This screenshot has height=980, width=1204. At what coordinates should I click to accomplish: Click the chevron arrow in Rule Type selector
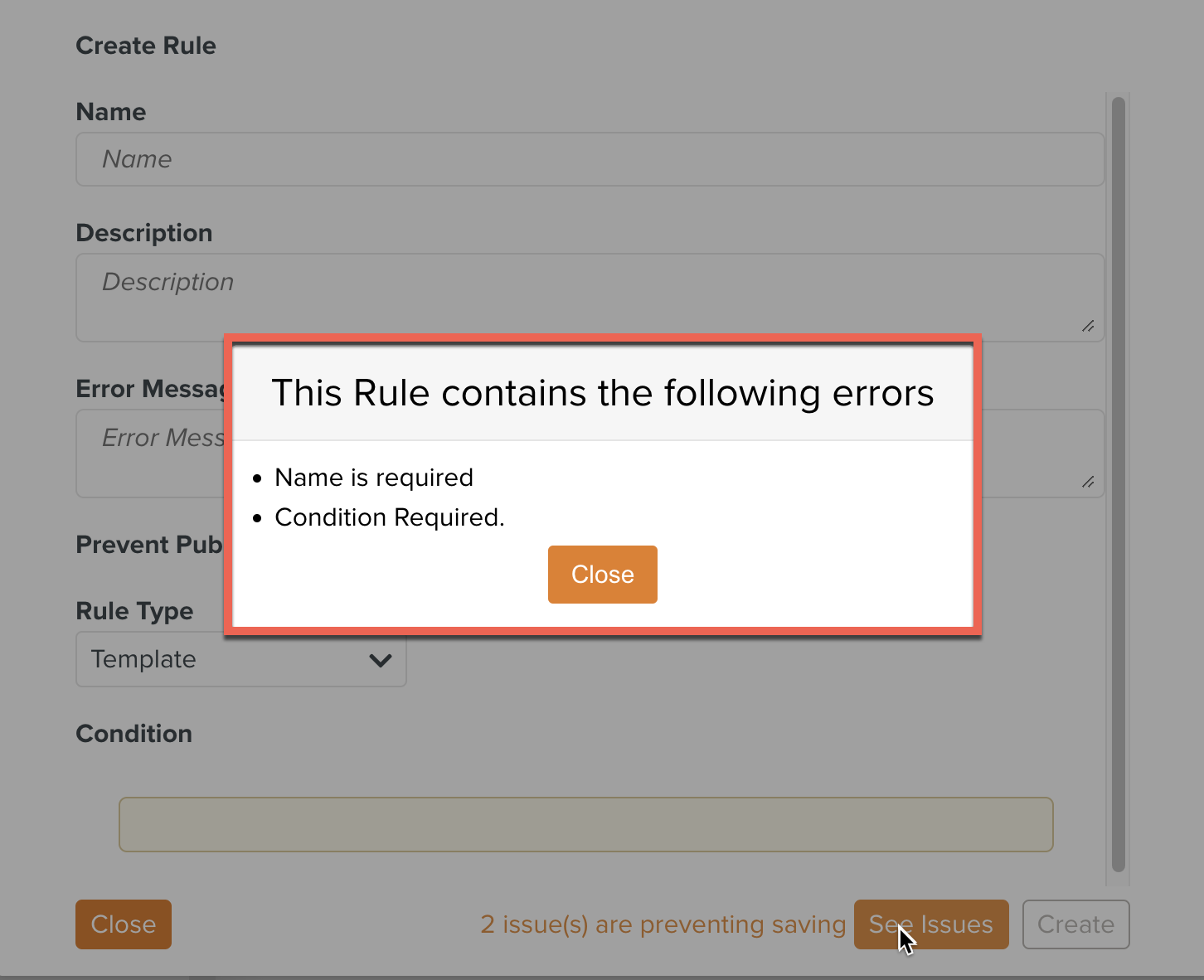(x=381, y=660)
